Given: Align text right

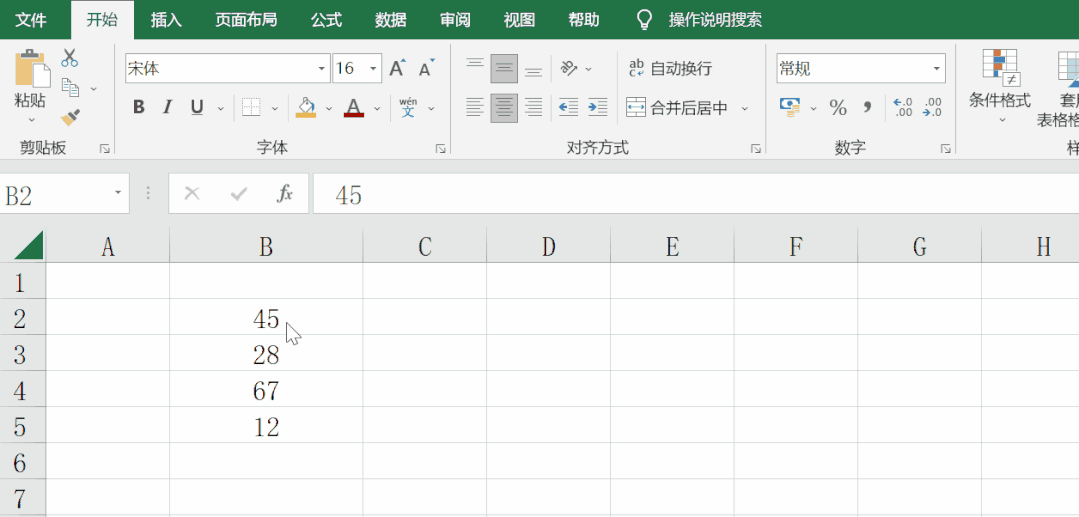Looking at the screenshot, I should 534,107.
